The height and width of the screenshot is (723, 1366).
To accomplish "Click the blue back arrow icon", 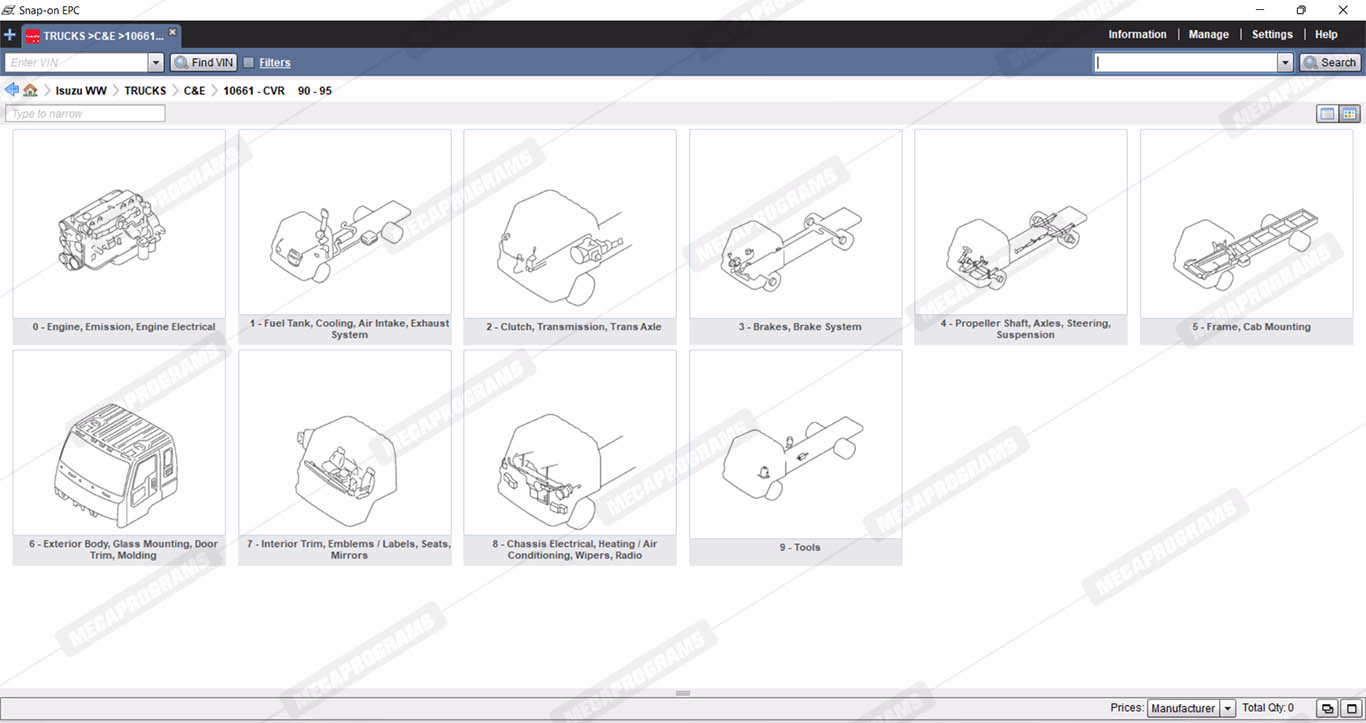I will click(12, 90).
